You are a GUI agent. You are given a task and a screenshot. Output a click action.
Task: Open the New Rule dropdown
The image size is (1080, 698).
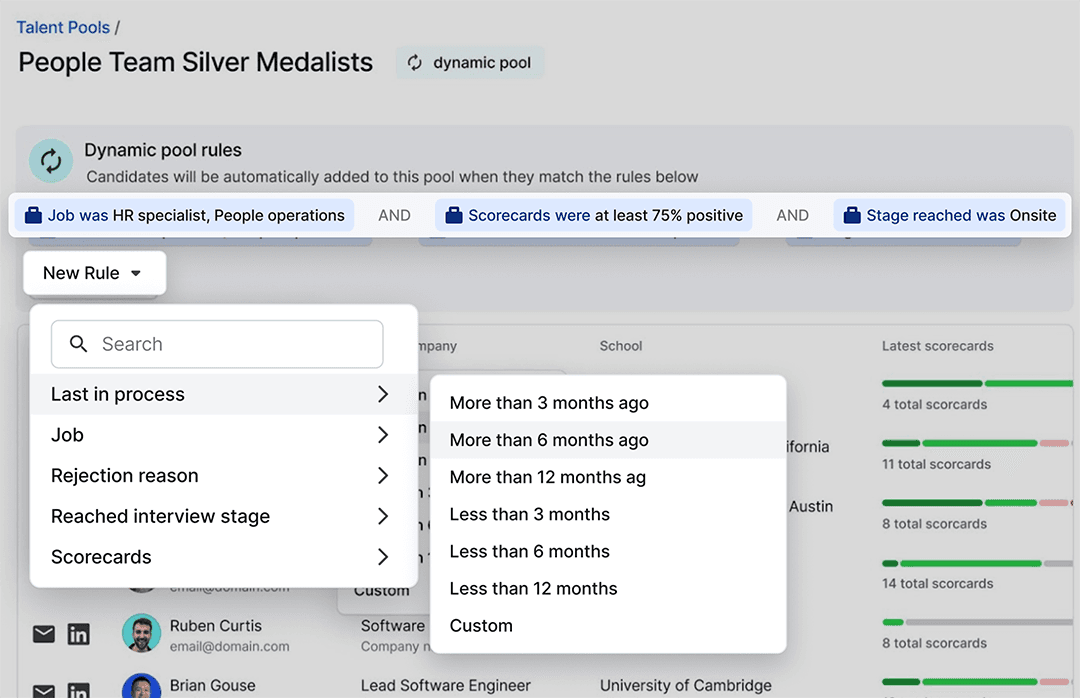[x=94, y=273]
